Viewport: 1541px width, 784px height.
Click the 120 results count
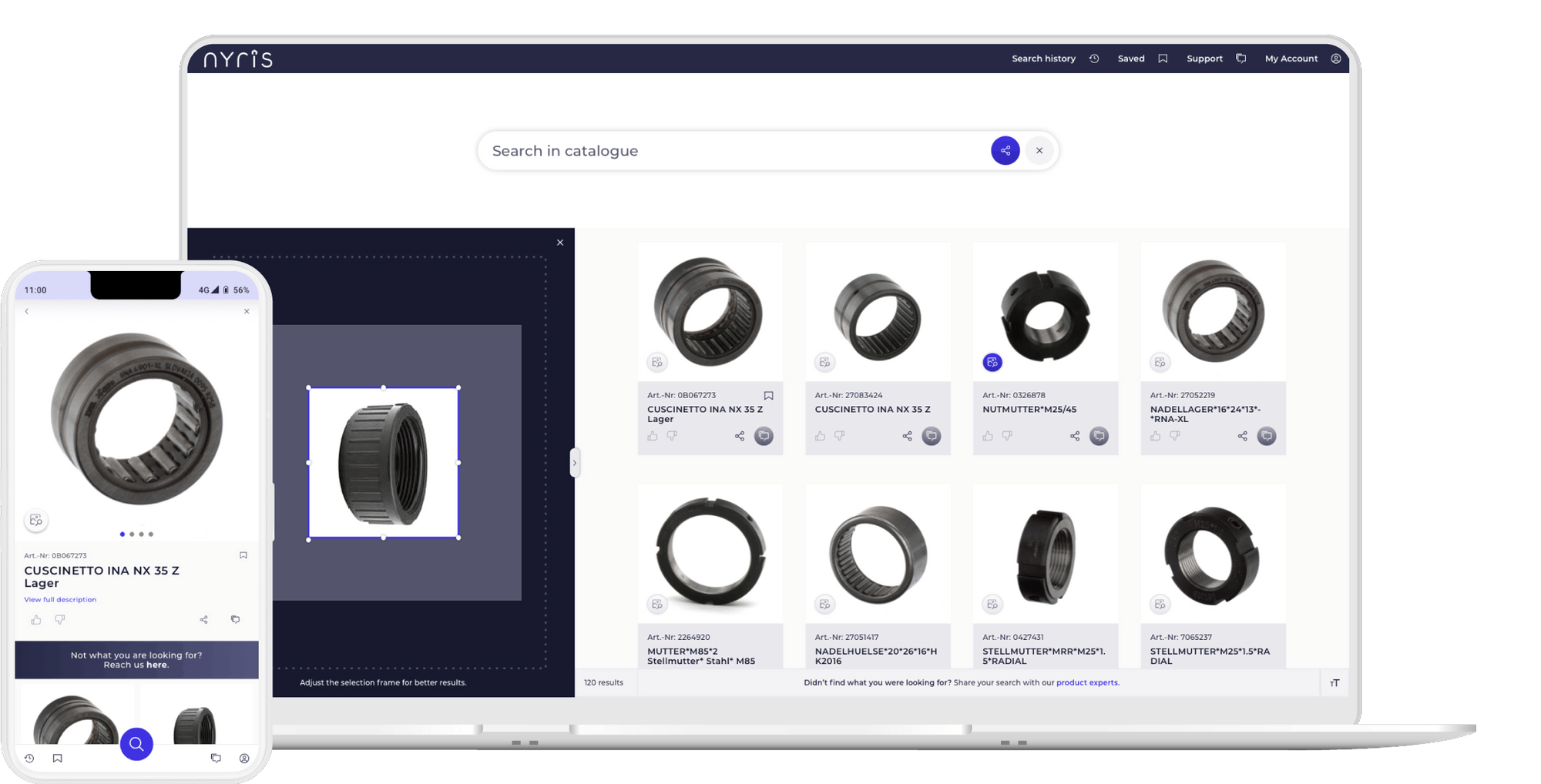pos(603,682)
